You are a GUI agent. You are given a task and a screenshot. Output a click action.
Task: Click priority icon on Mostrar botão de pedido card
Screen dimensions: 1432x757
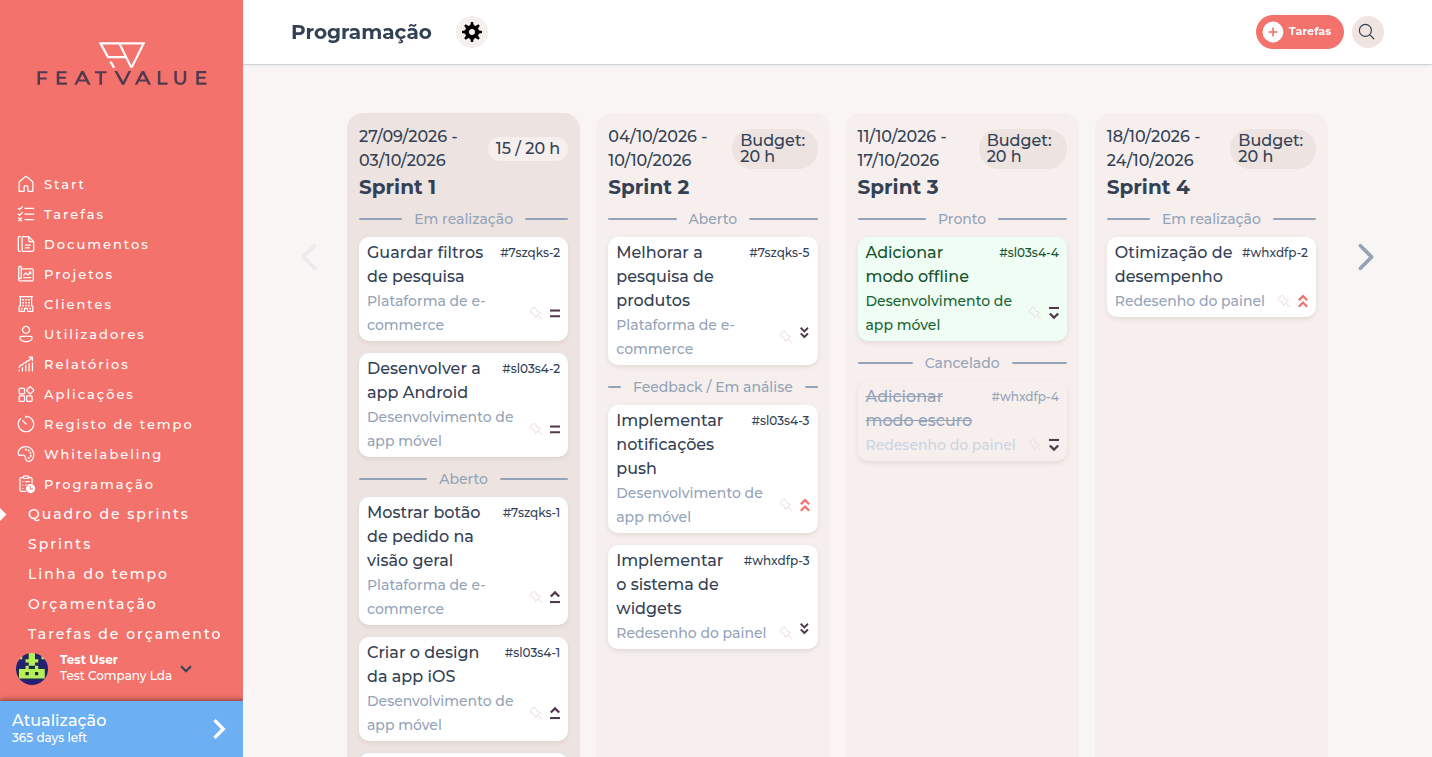[555, 597]
